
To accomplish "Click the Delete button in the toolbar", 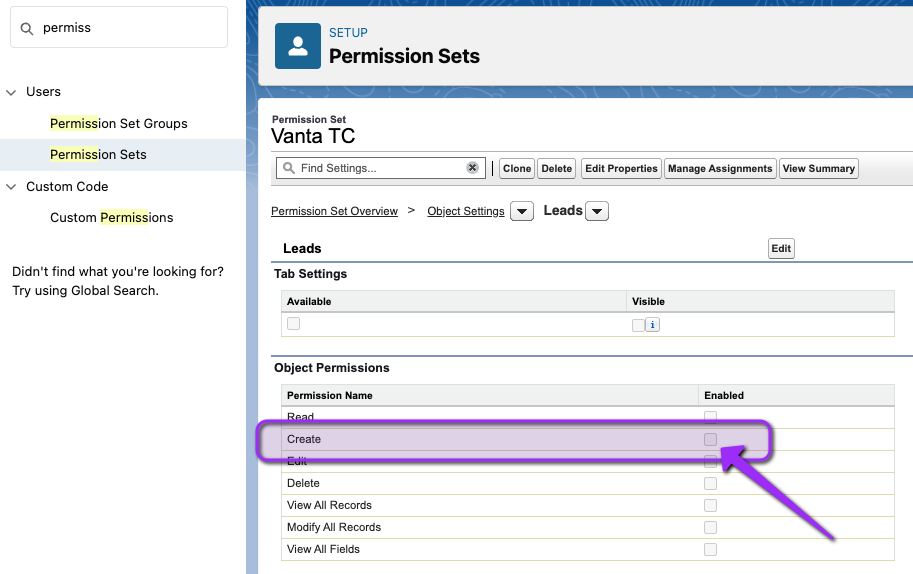I will point(556,168).
